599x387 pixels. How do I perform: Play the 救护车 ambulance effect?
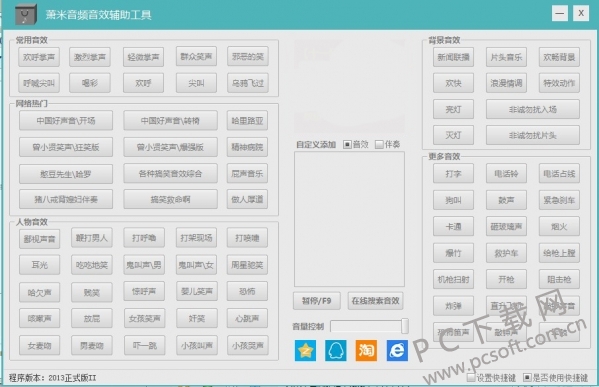[506, 253]
